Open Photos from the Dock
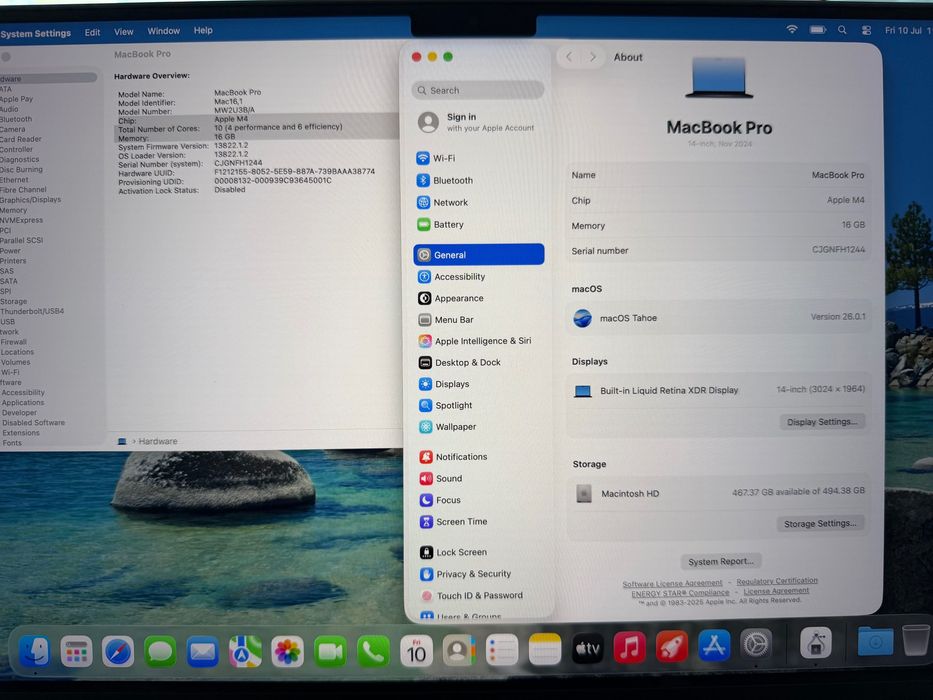This screenshot has height=700, width=933. pos(287,652)
